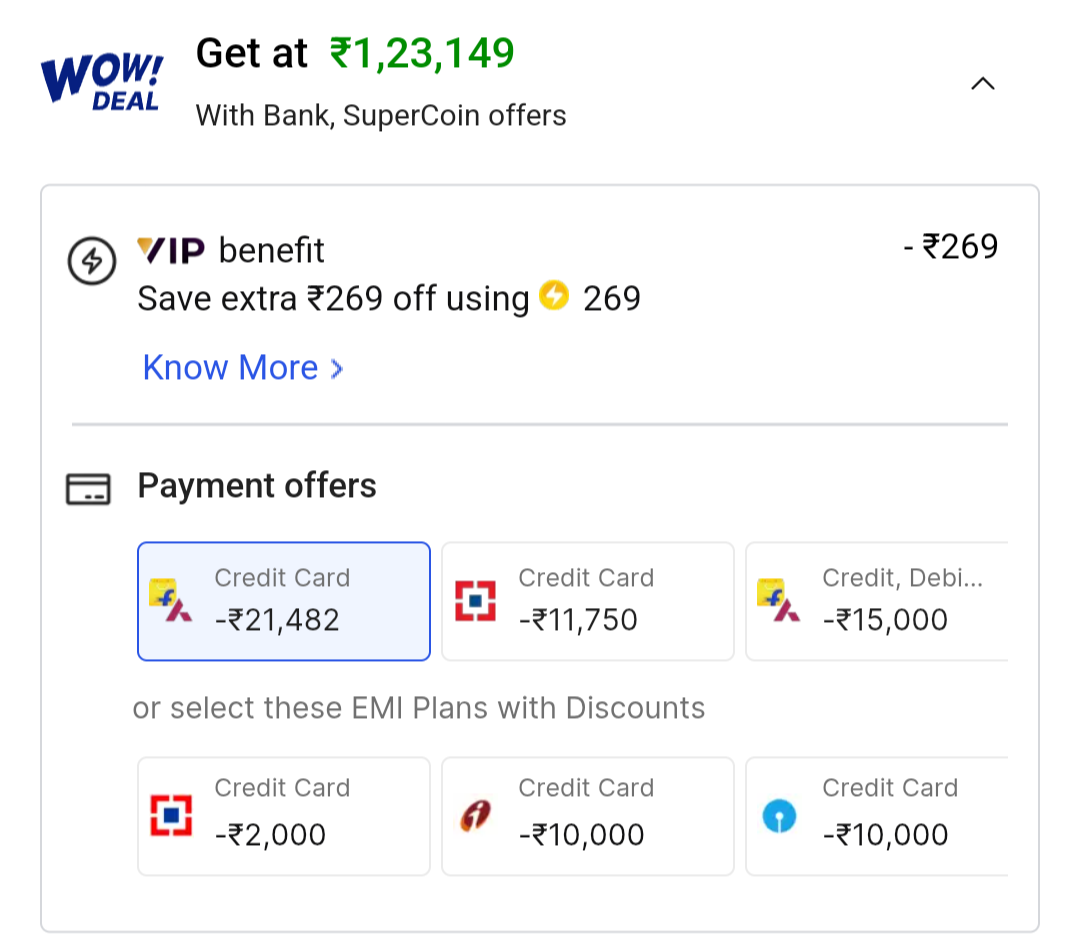Click the SBI bank logo icon
1080x940 pixels.
[x=779, y=816]
